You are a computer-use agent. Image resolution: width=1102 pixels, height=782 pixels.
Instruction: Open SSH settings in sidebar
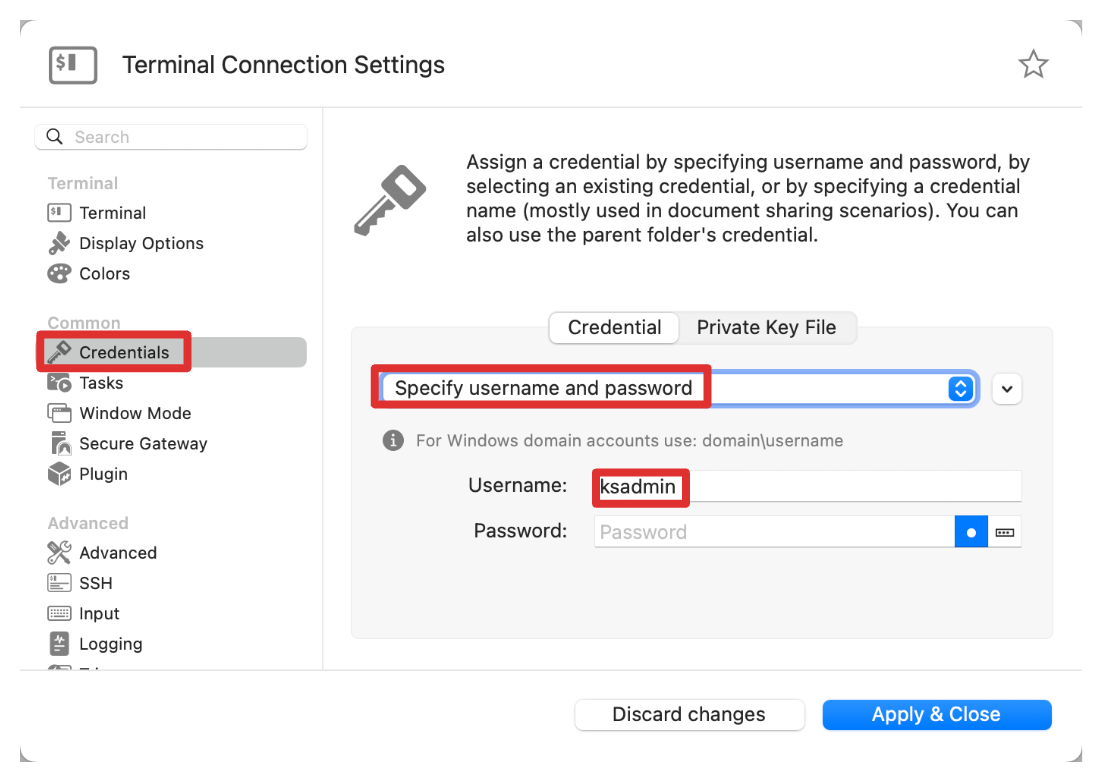[x=95, y=583]
